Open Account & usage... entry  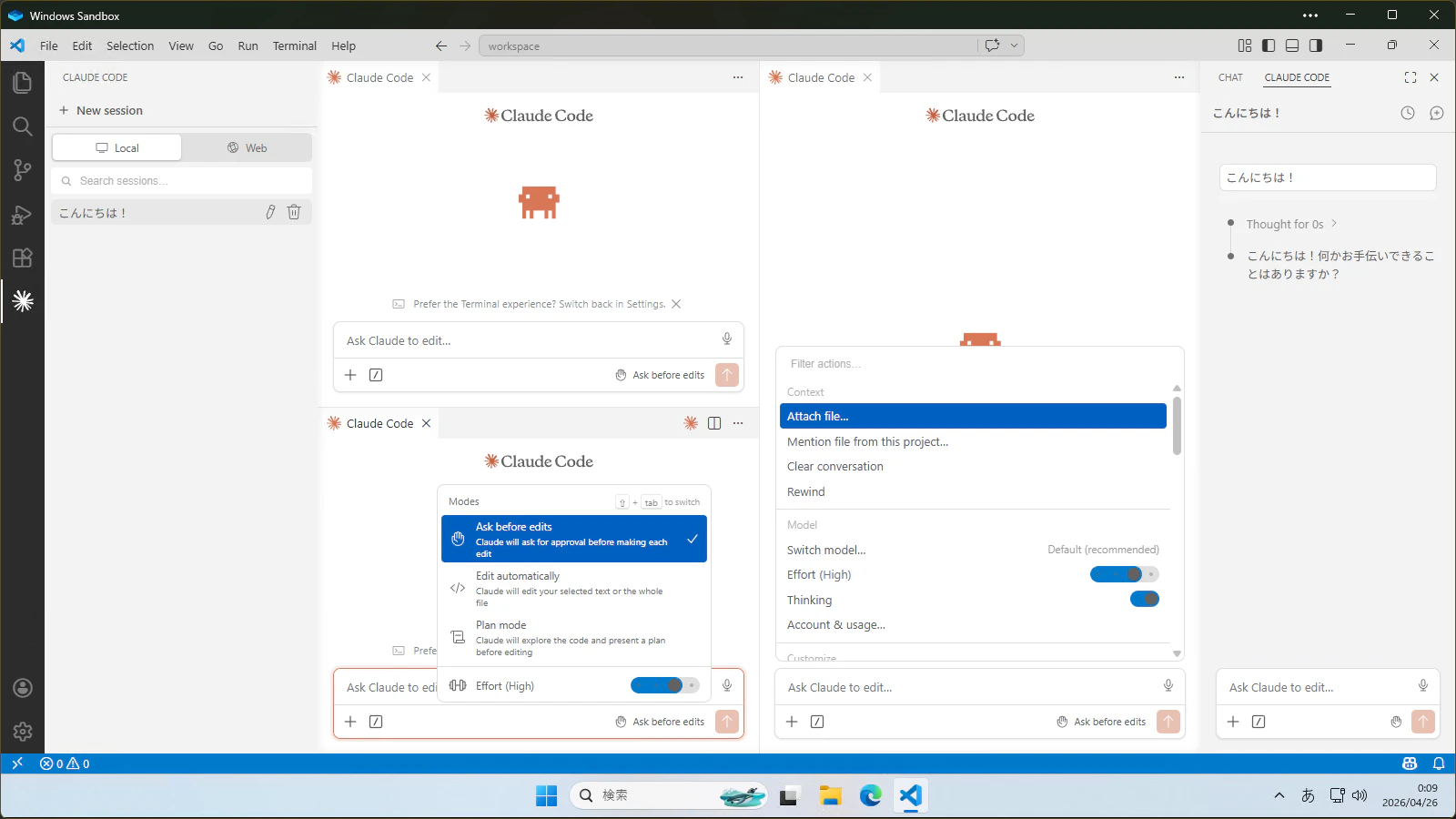click(973, 624)
